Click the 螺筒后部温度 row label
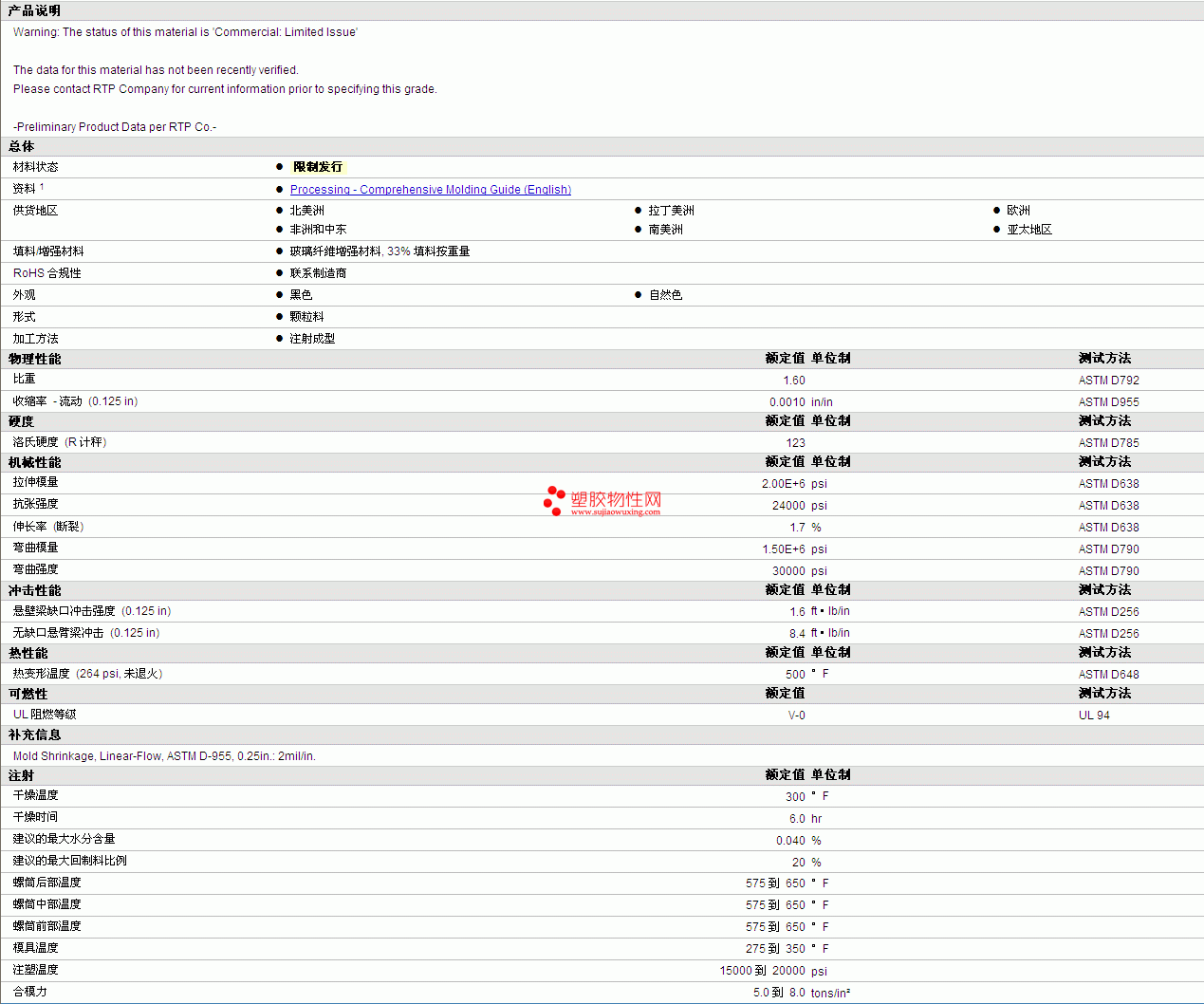 47,883
